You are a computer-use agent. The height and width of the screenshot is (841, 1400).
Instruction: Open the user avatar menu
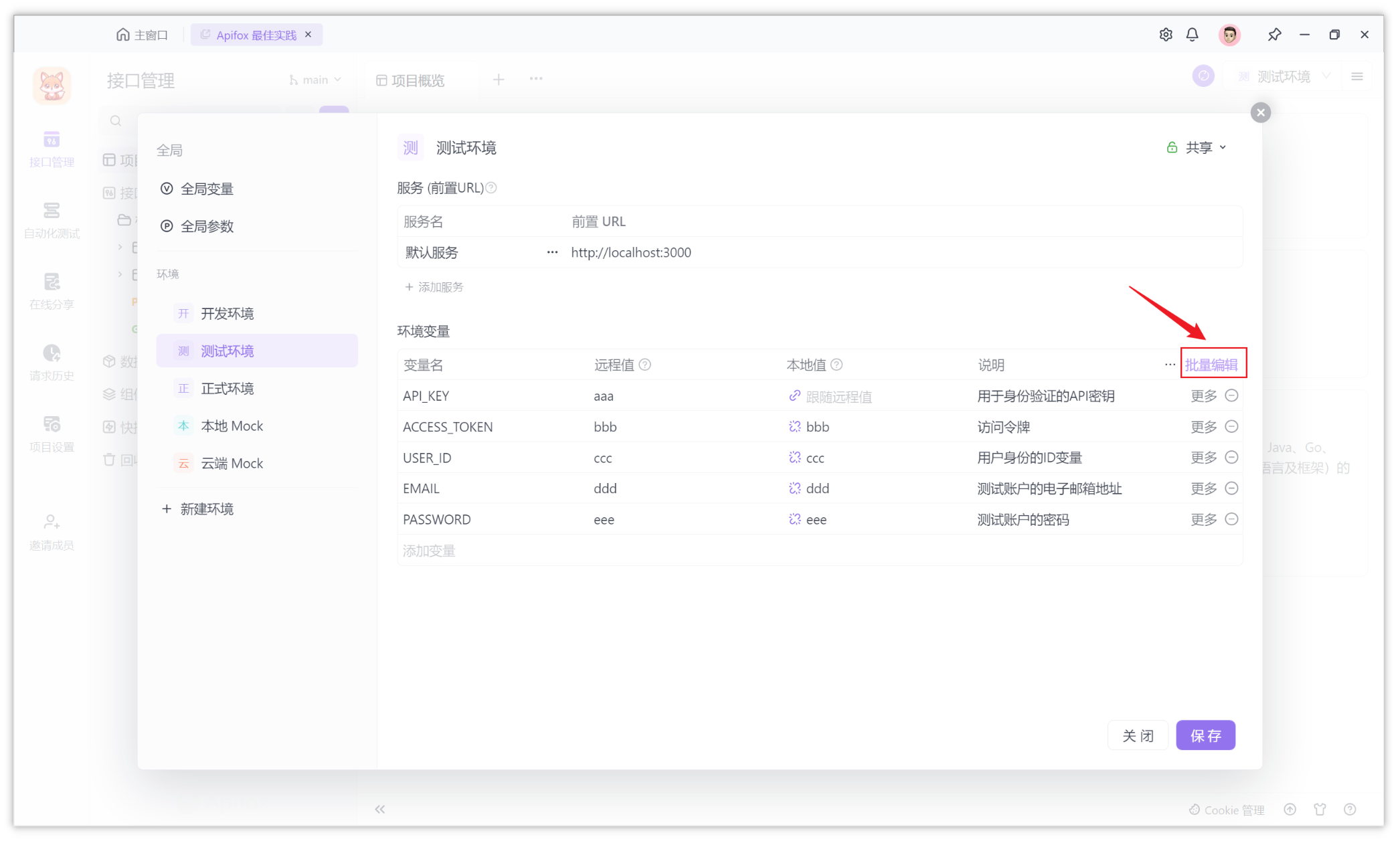[1230, 35]
